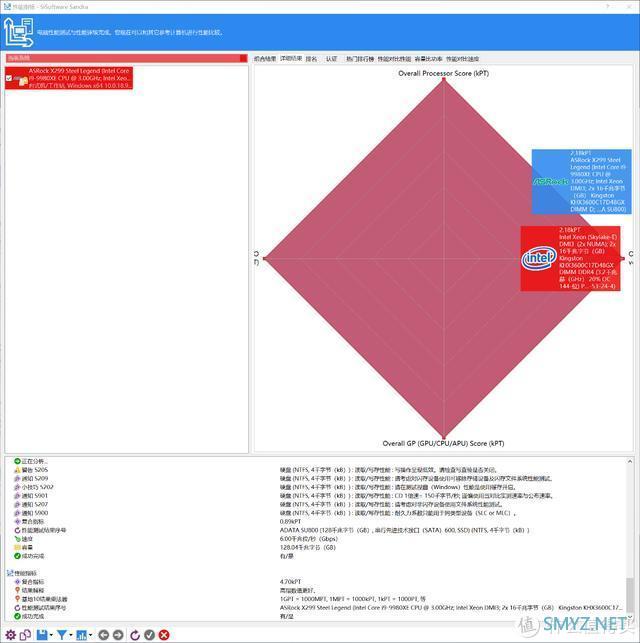Click the blue floppy disk save icon
640x643 pixels.
pyautogui.click(x=42, y=635)
